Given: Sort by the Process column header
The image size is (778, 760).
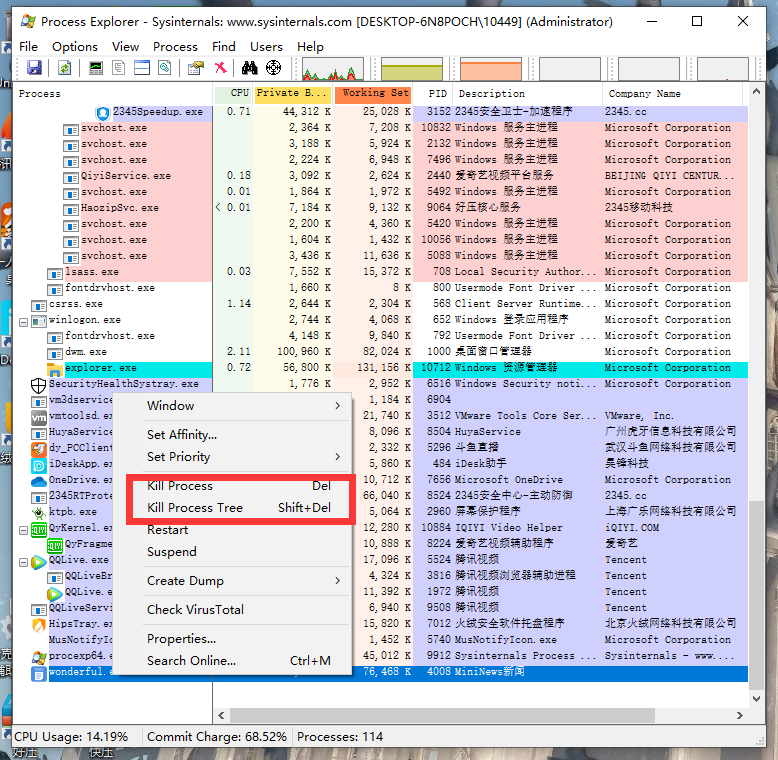Looking at the screenshot, I should tap(114, 94).
